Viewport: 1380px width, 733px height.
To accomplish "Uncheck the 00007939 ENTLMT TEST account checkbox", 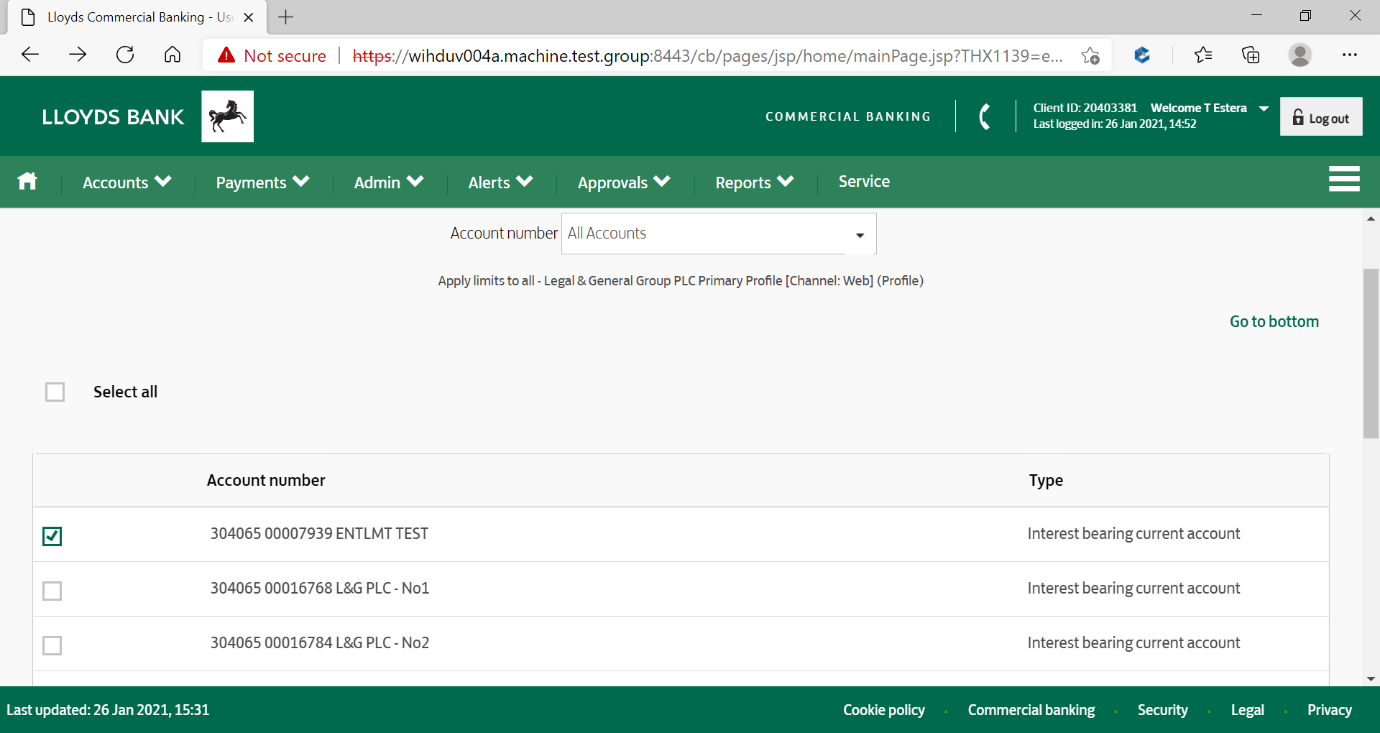I will (x=52, y=536).
